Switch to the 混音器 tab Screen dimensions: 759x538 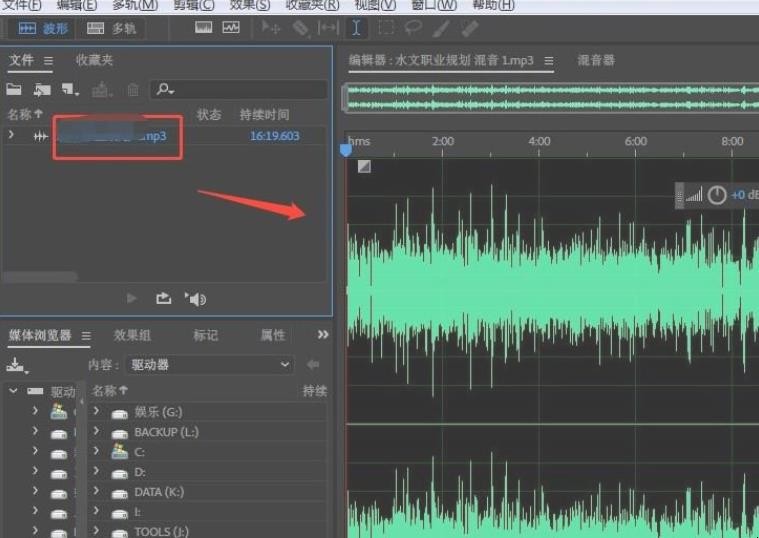tap(596, 61)
